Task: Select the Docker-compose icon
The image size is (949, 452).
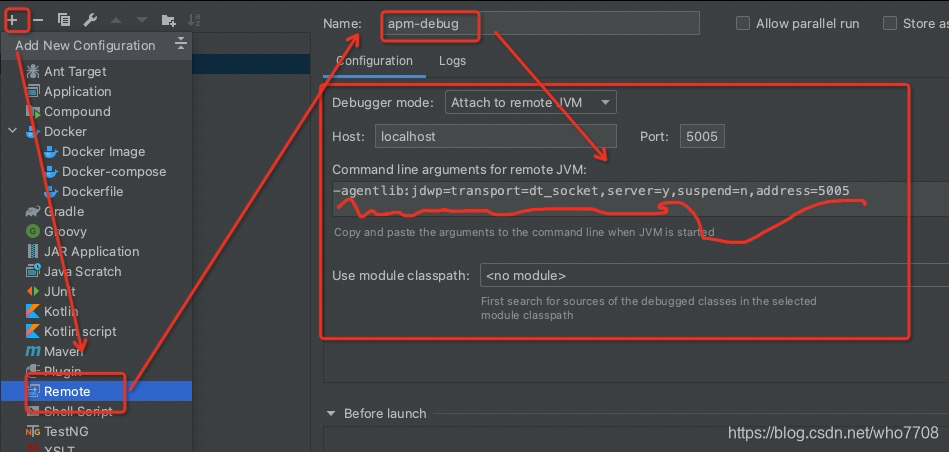Action: [x=51, y=171]
